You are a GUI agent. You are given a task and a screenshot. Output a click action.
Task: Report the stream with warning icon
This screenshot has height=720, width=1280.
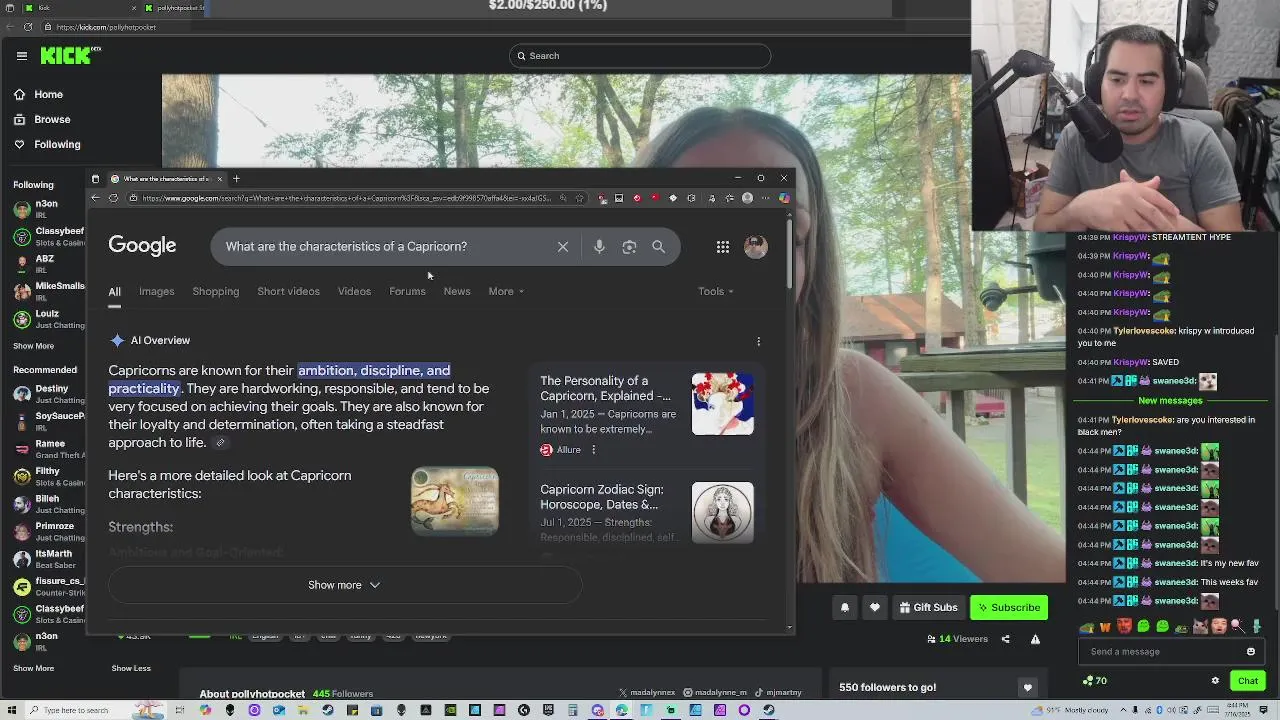point(1035,639)
